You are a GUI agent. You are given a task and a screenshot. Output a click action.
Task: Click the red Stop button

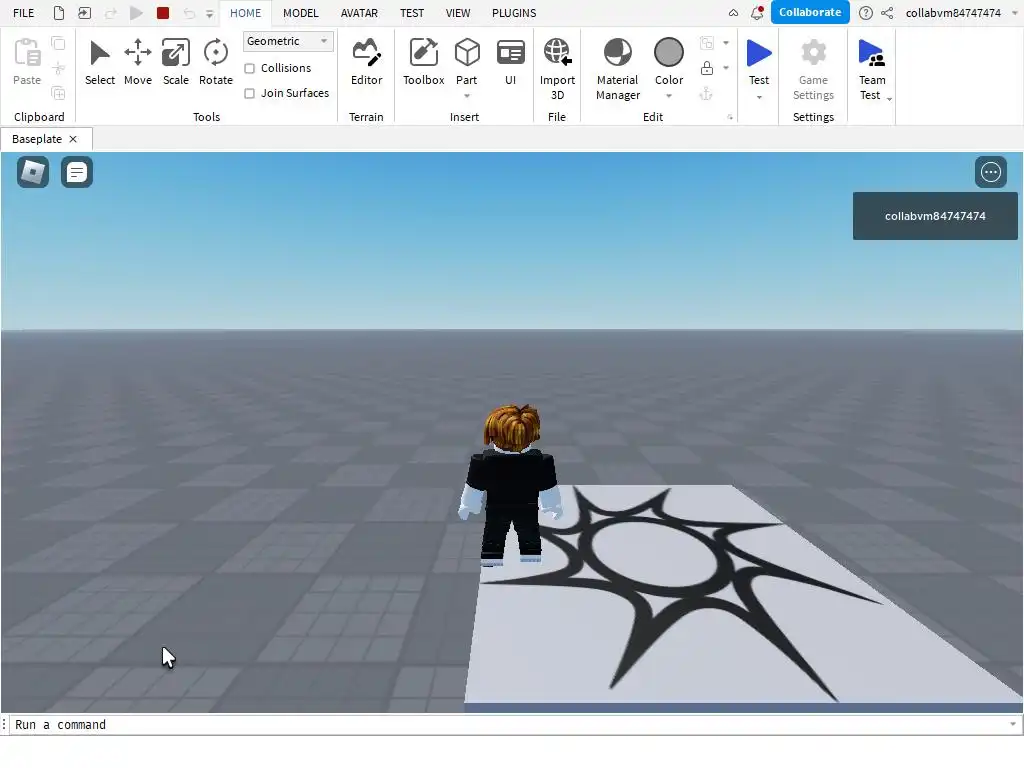pyautogui.click(x=163, y=12)
